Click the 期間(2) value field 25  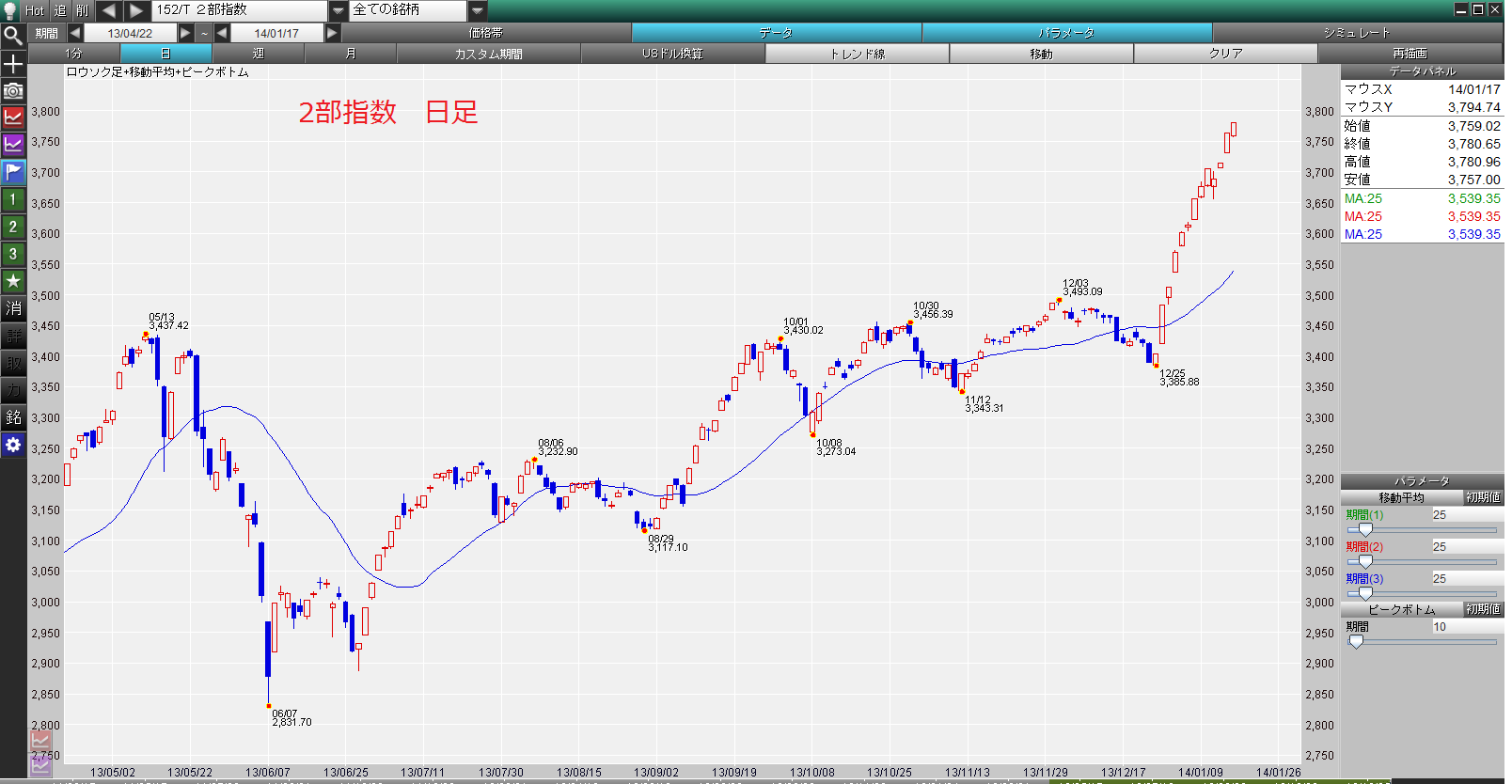[1467, 547]
